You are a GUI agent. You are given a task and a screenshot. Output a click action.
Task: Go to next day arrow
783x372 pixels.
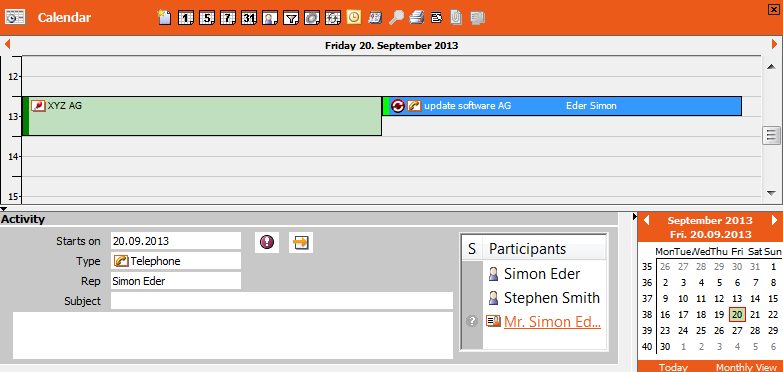click(x=775, y=45)
